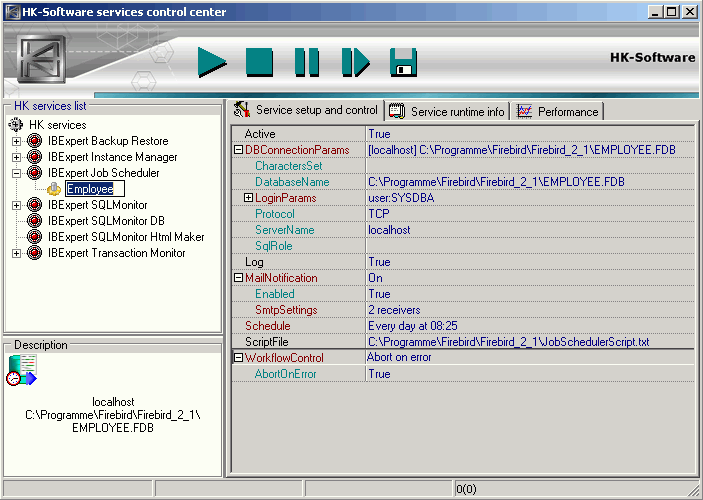This screenshot has width=703, height=500.
Task: Click the CharactersSet value field
Action: (x=530, y=166)
